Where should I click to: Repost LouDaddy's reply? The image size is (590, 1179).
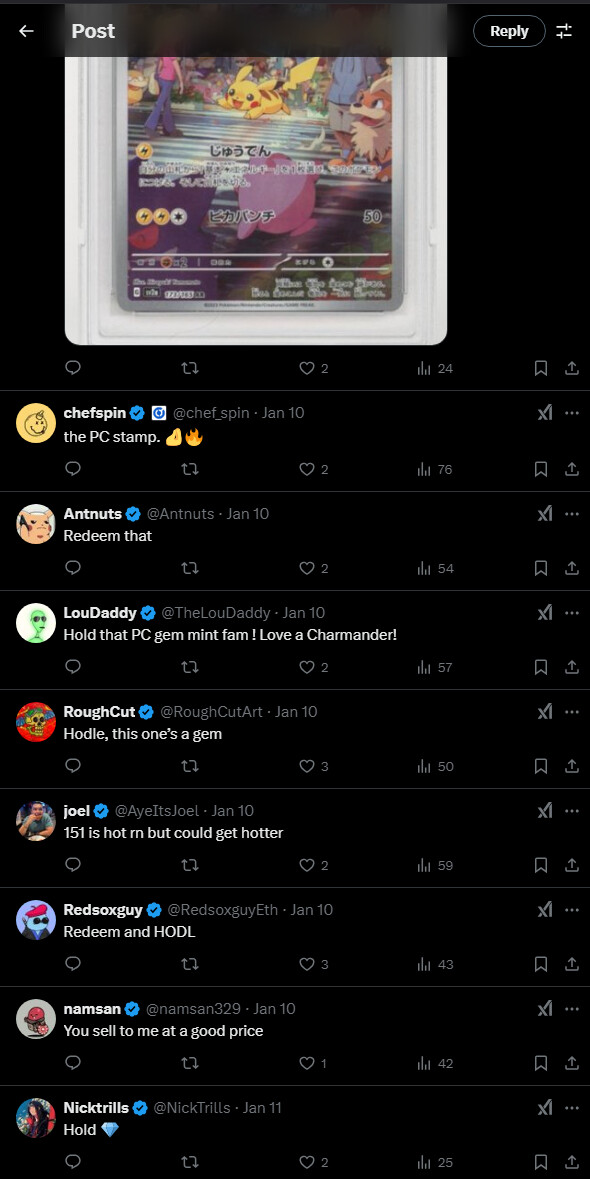click(x=190, y=667)
